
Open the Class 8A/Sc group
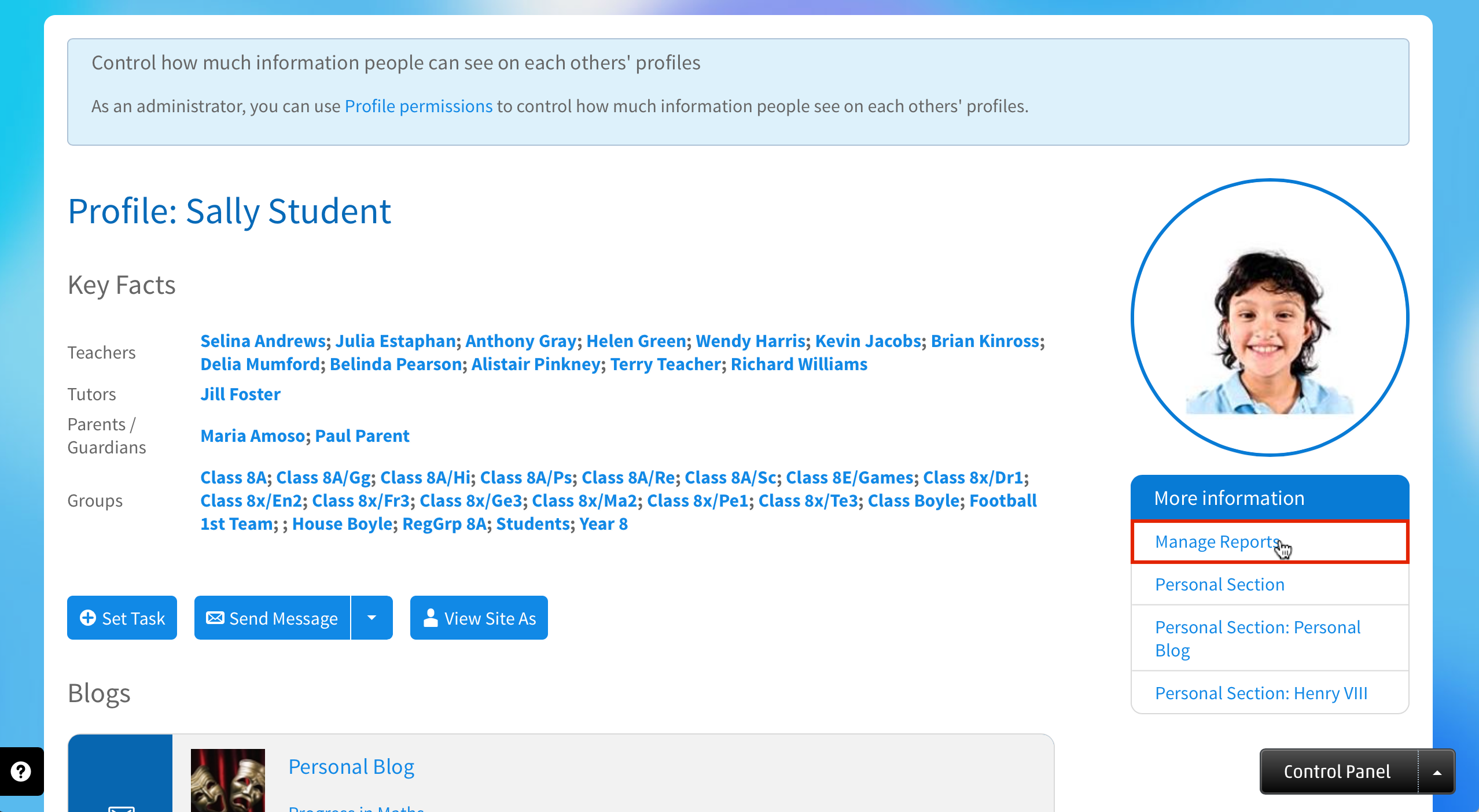730,477
